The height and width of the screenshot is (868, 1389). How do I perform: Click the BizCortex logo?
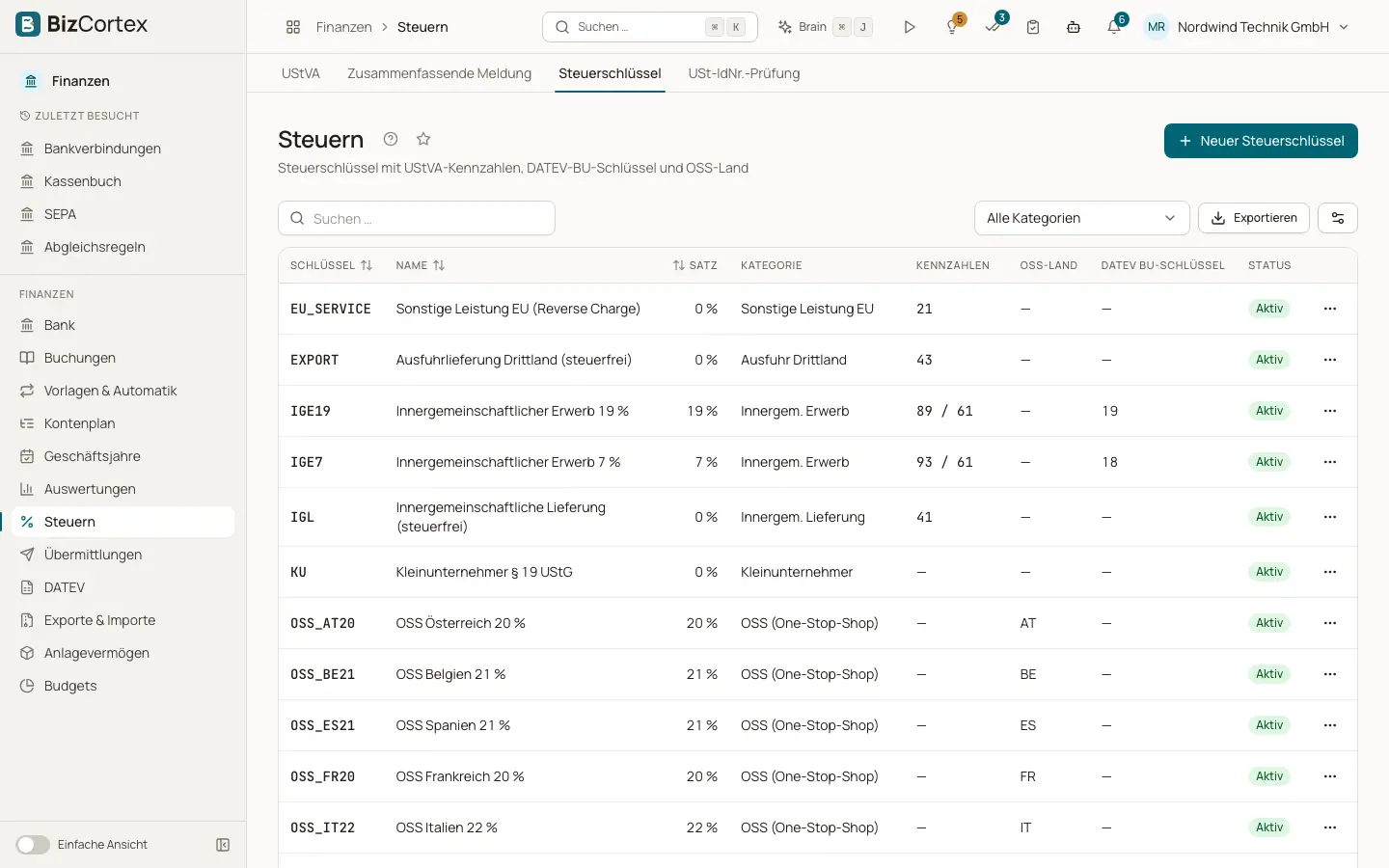83,24
